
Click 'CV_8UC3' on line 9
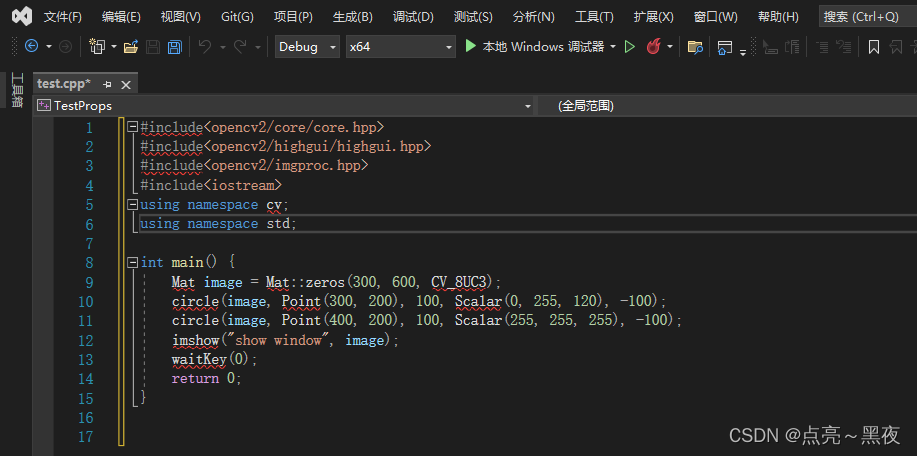pyautogui.click(x=458, y=282)
